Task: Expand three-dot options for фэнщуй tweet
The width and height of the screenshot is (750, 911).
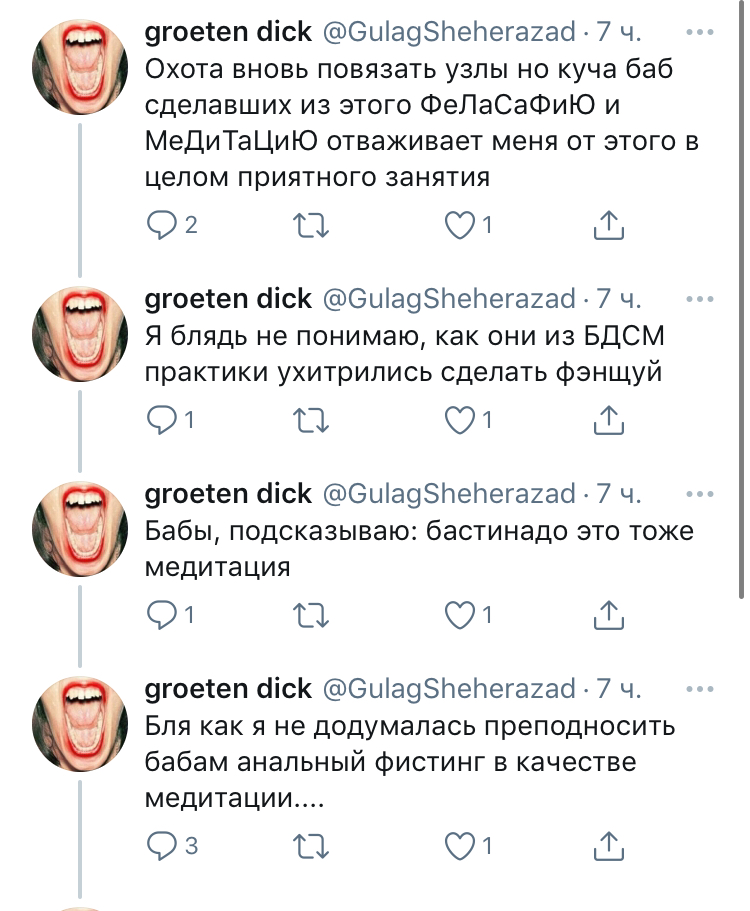Action: pyautogui.click(x=707, y=299)
